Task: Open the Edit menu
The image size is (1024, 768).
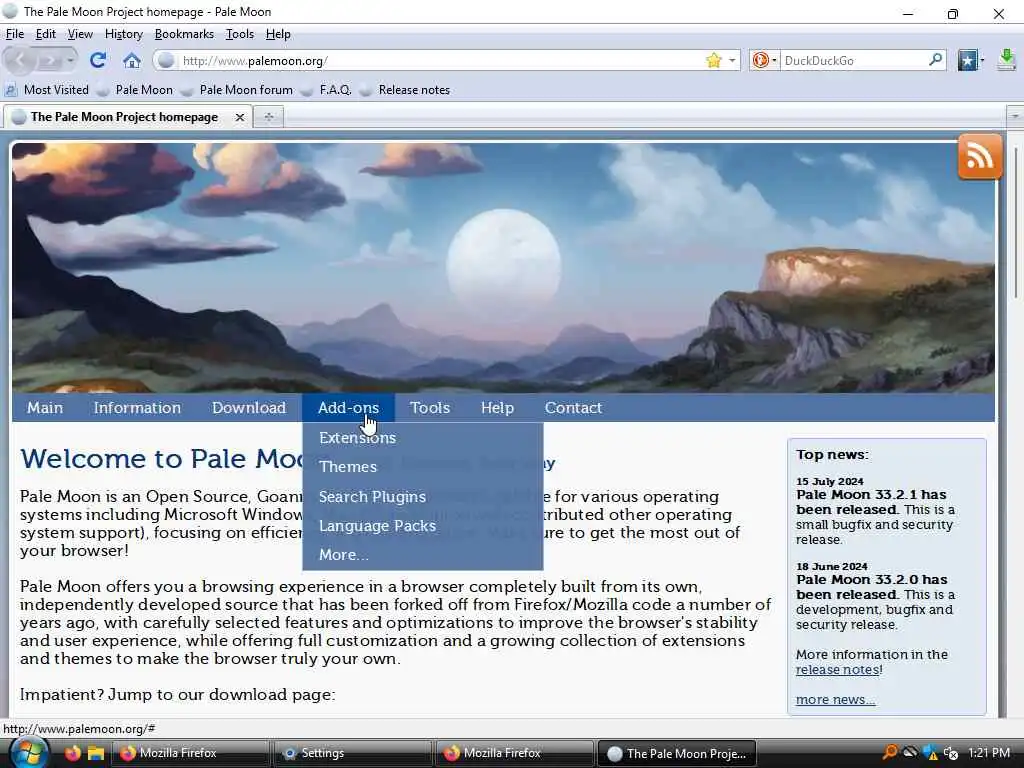Action: click(45, 34)
